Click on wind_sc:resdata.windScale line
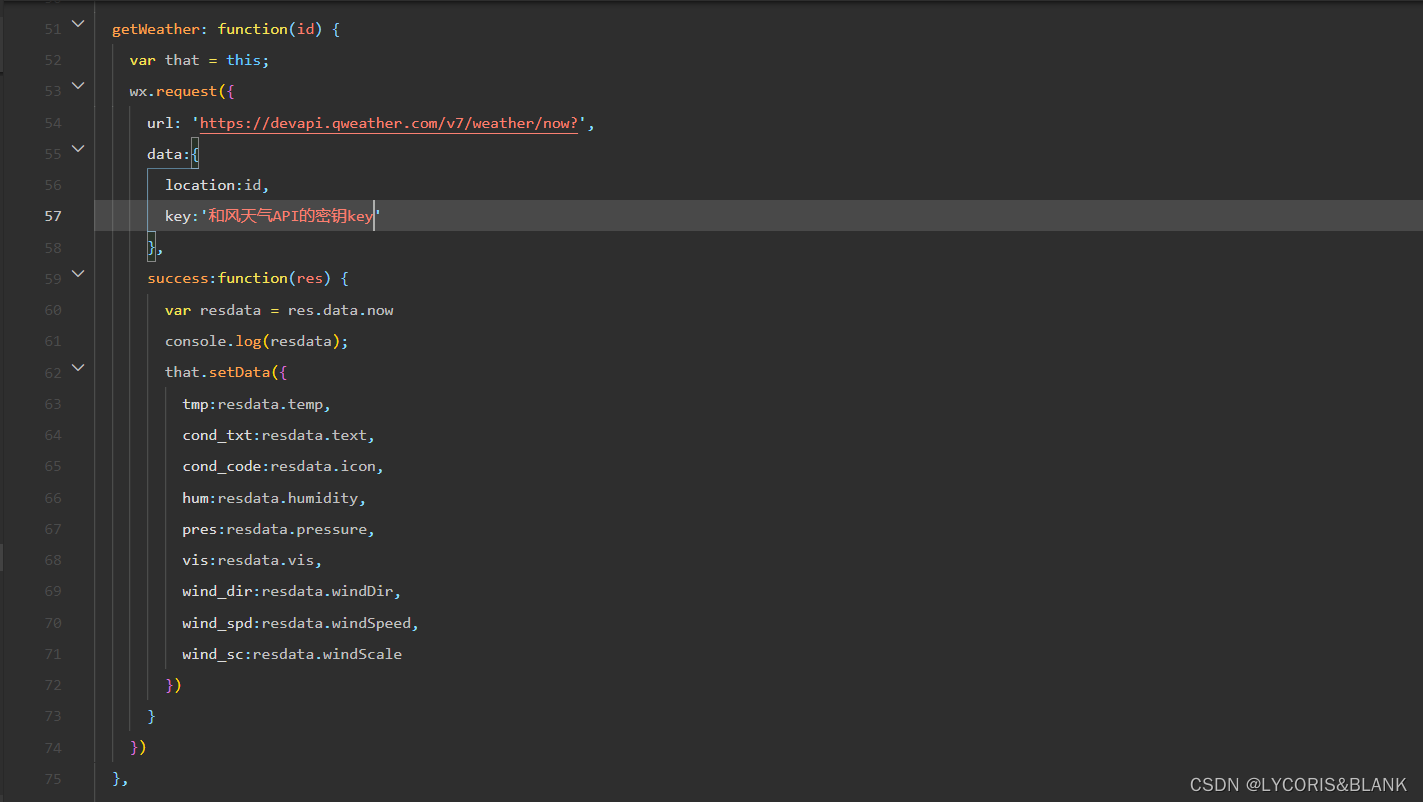The image size is (1423, 802). tap(292, 654)
